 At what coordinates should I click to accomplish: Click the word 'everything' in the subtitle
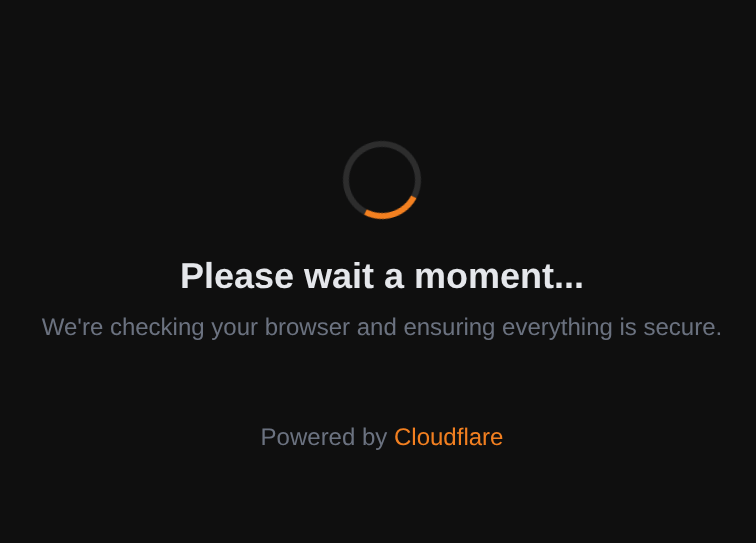pos(557,328)
